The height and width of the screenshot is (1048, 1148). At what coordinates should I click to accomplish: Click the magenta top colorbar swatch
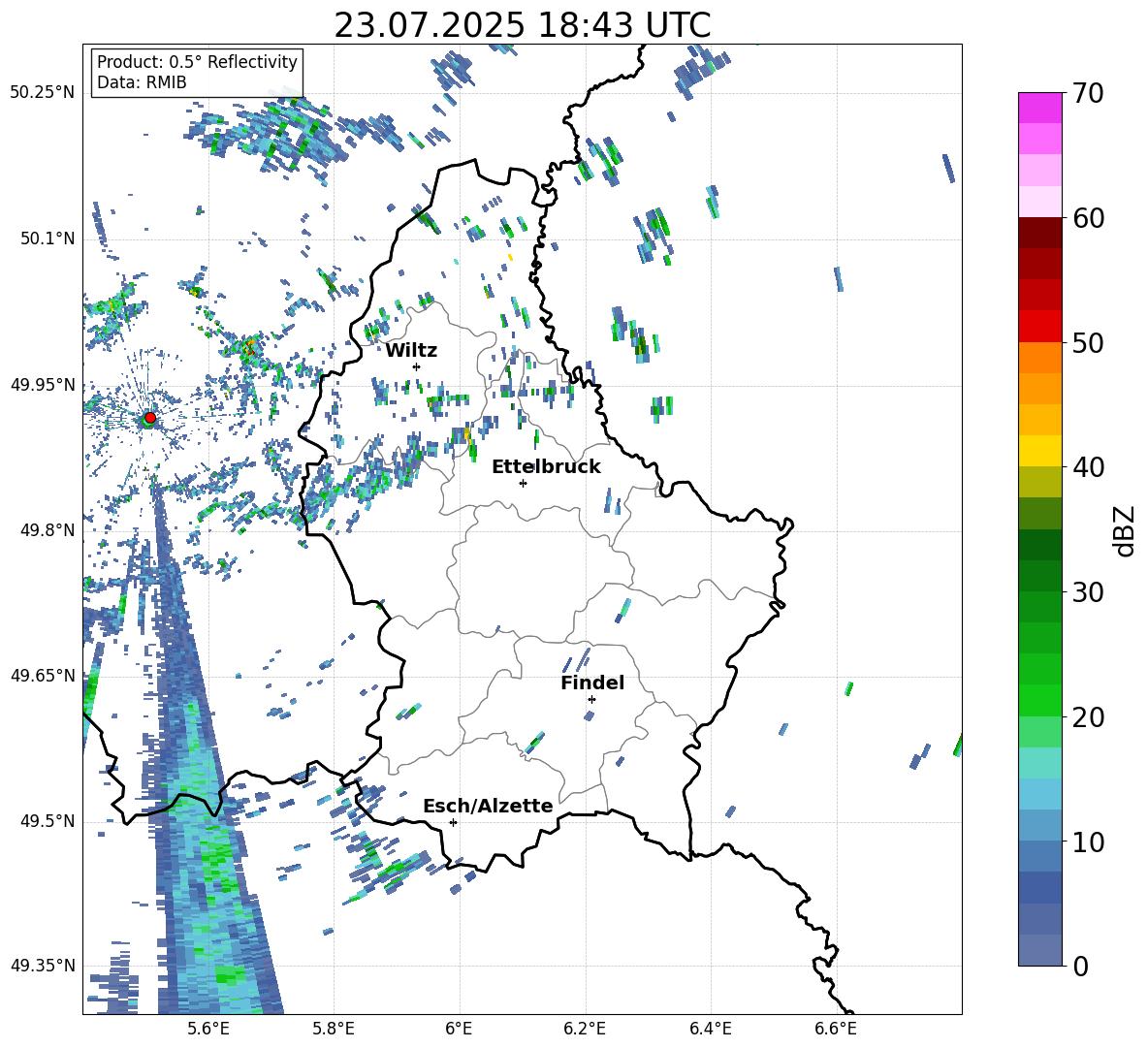click(x=1039, y=109)
